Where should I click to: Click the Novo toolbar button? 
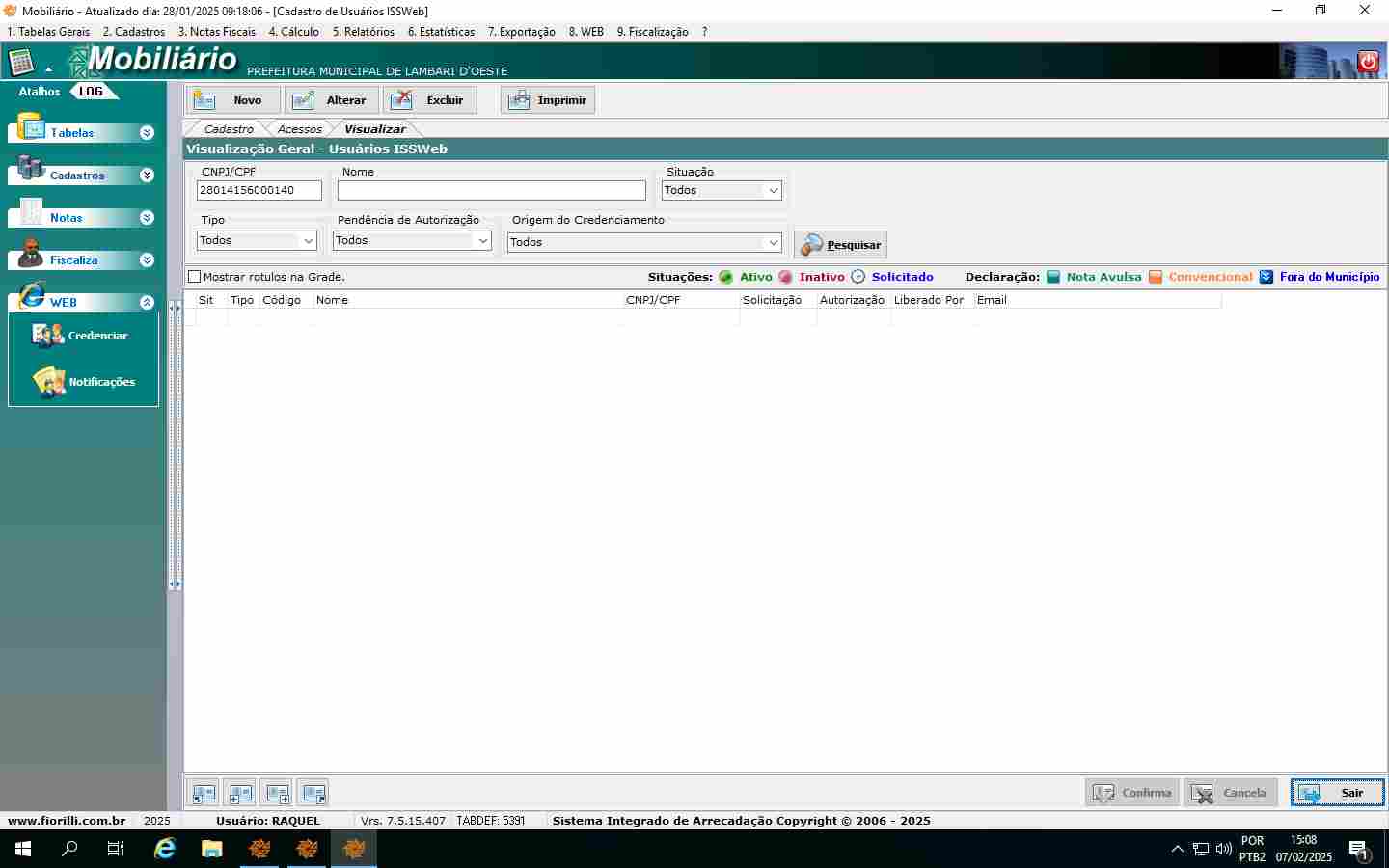click(x=233, y=100)
